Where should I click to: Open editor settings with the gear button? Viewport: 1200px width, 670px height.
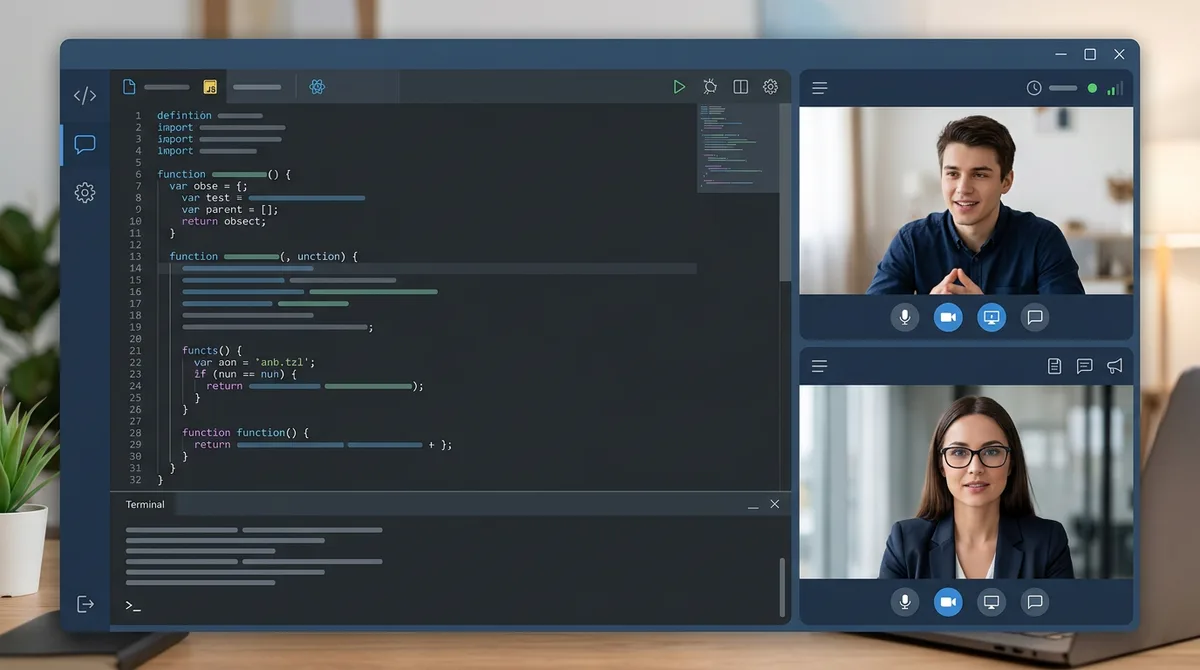[x=769, y=87]
